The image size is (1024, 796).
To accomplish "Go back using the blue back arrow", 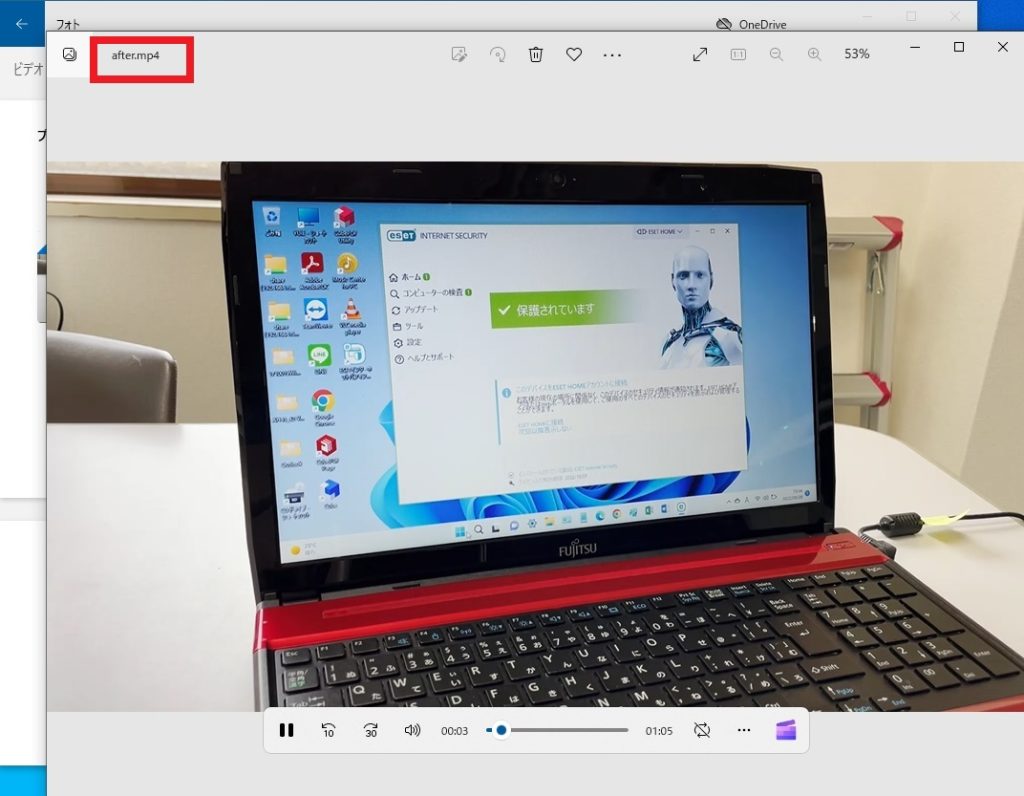I will [20, 23].
